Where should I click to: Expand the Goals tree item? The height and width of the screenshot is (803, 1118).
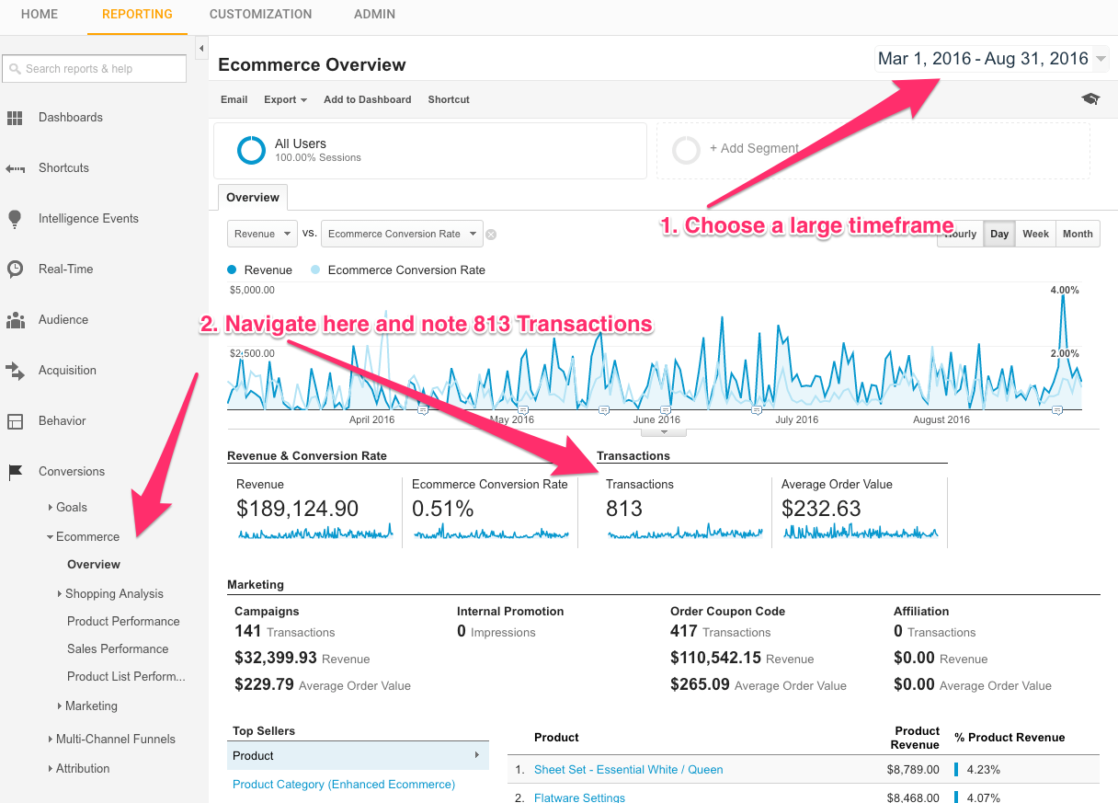click(50, 507)
